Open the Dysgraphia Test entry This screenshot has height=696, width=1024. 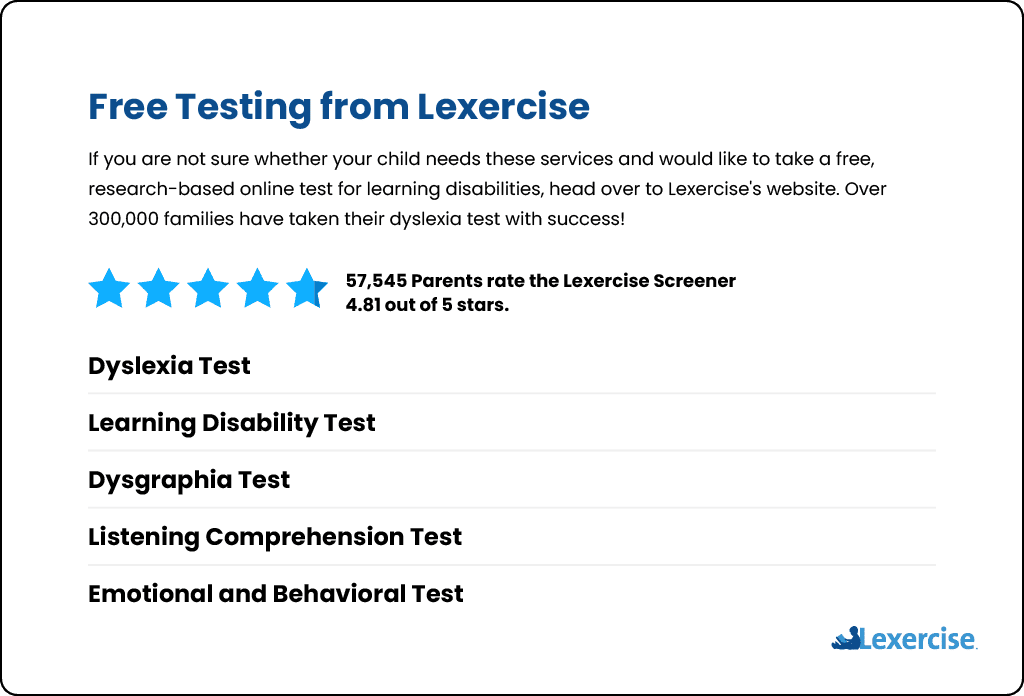189,480
